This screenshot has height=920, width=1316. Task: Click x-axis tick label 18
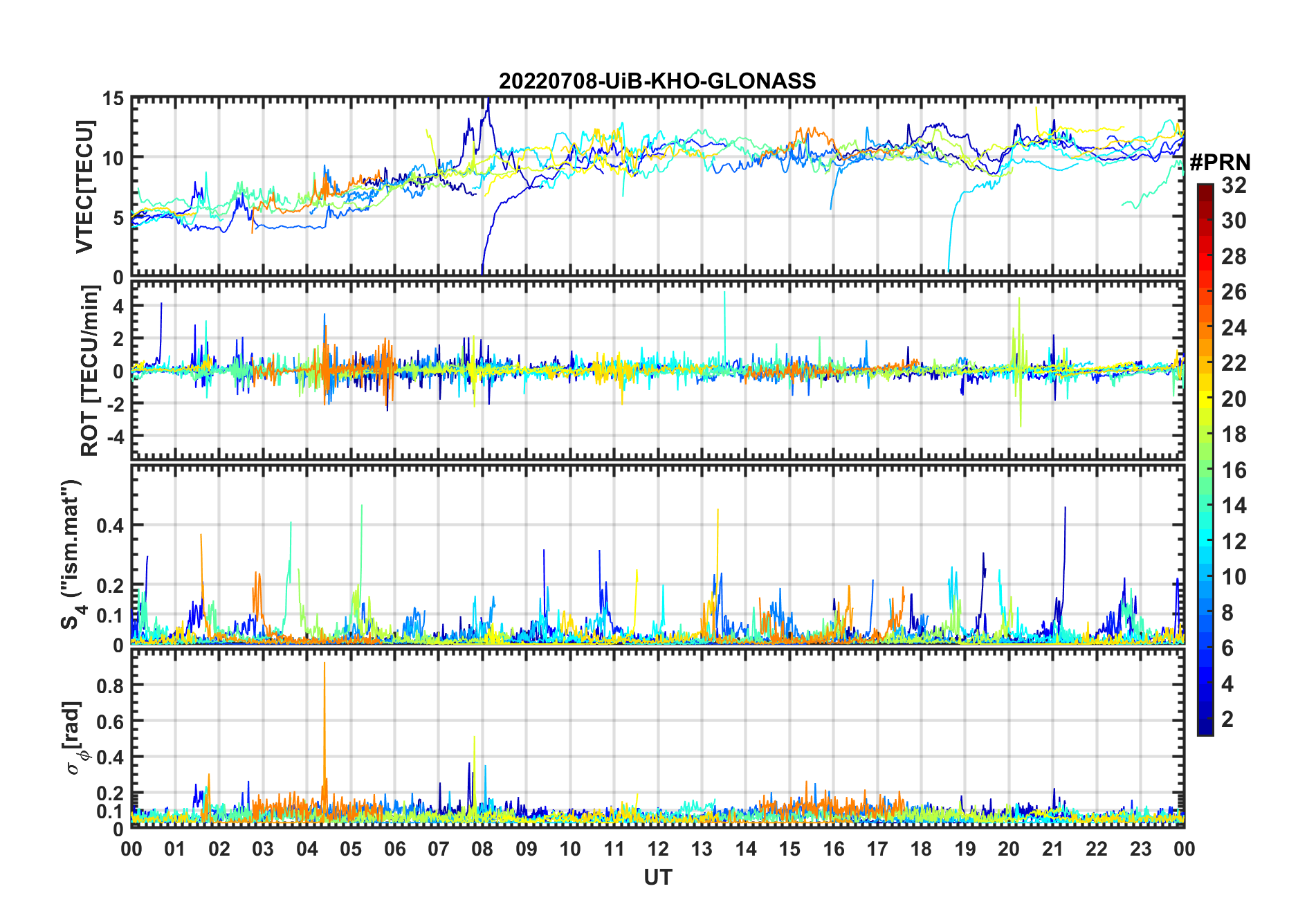click(x=921, y=849)
